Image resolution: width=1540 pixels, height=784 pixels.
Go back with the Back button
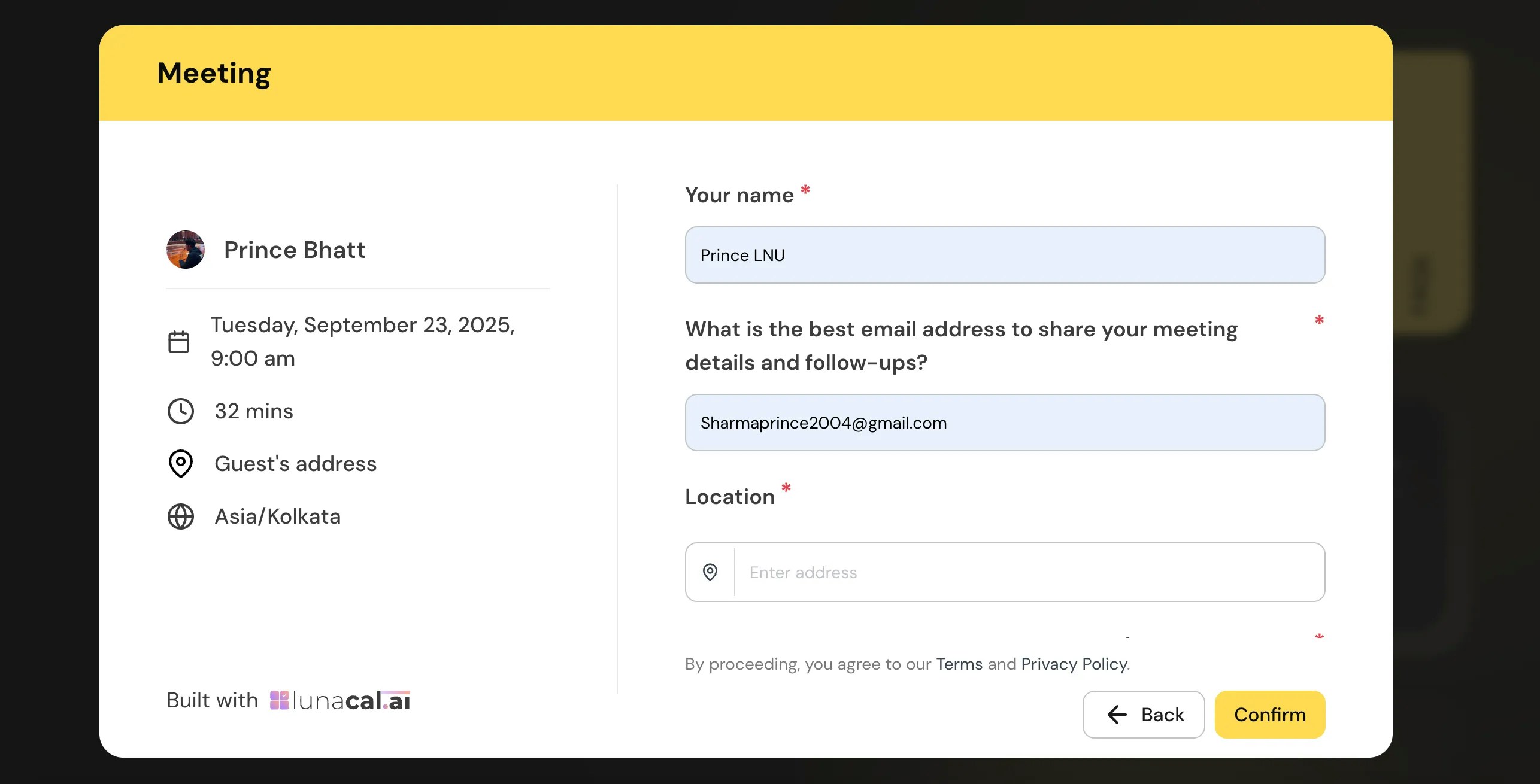(1143, 715)
